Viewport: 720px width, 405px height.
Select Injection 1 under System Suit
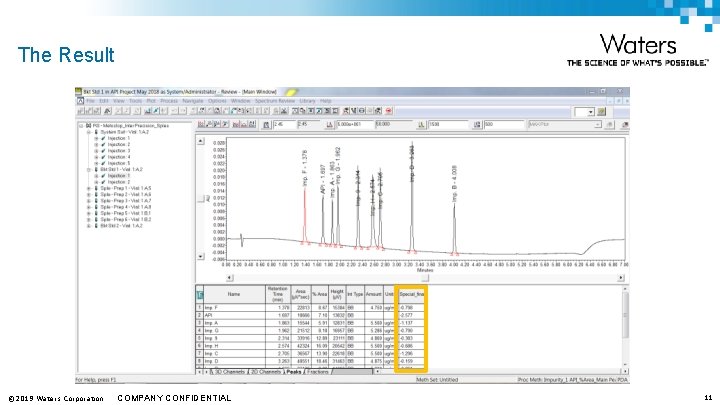pos(119,138)
